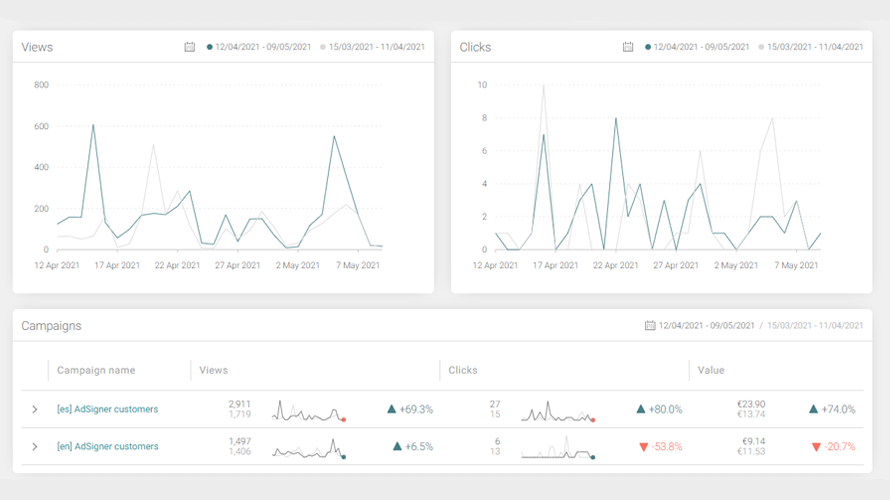Click the dark teal legend dot in Clicks
The width and height of the screenshot is (890, 500).
click(648, 47)
